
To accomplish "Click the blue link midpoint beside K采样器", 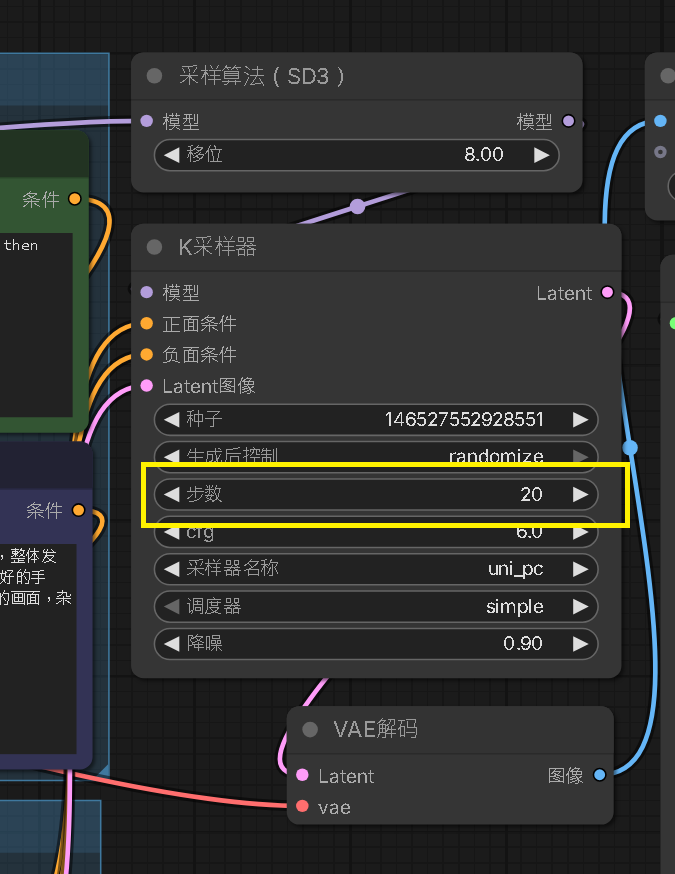I will click(x=630, y=448).
